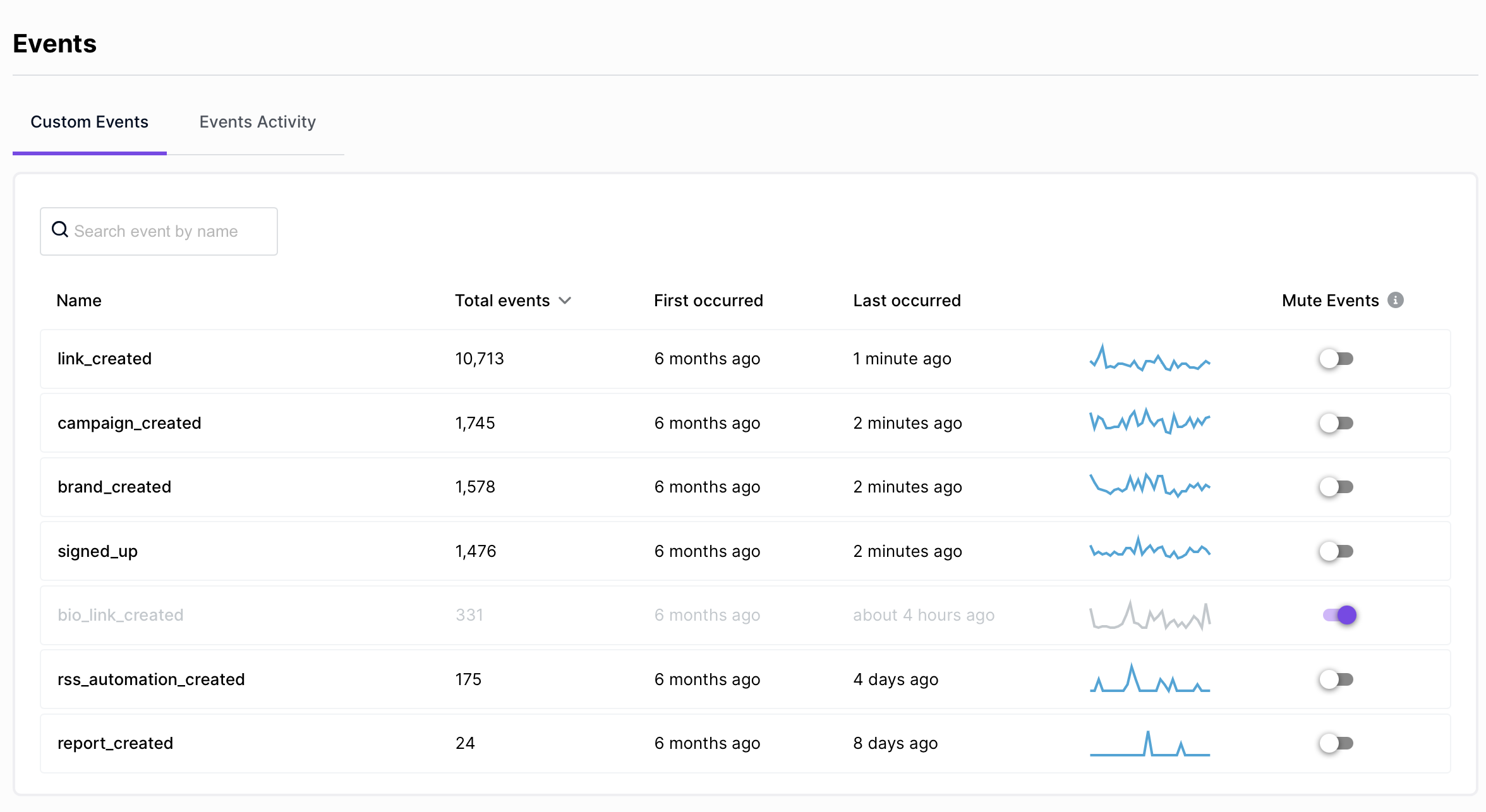Click the 10,713 total events value

point(480,359)
